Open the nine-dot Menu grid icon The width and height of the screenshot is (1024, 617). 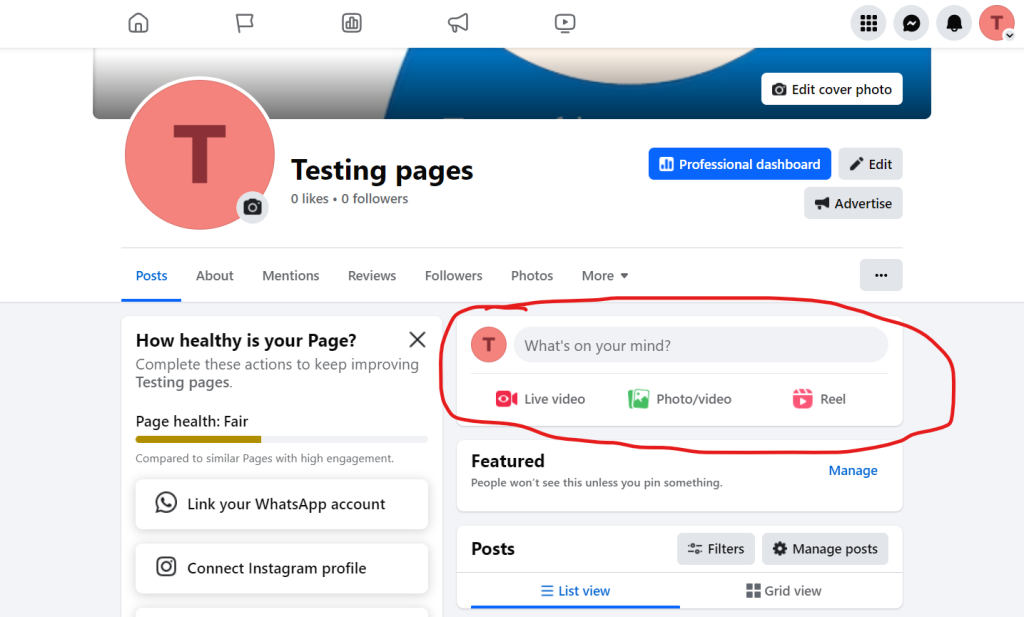(868, 24)
